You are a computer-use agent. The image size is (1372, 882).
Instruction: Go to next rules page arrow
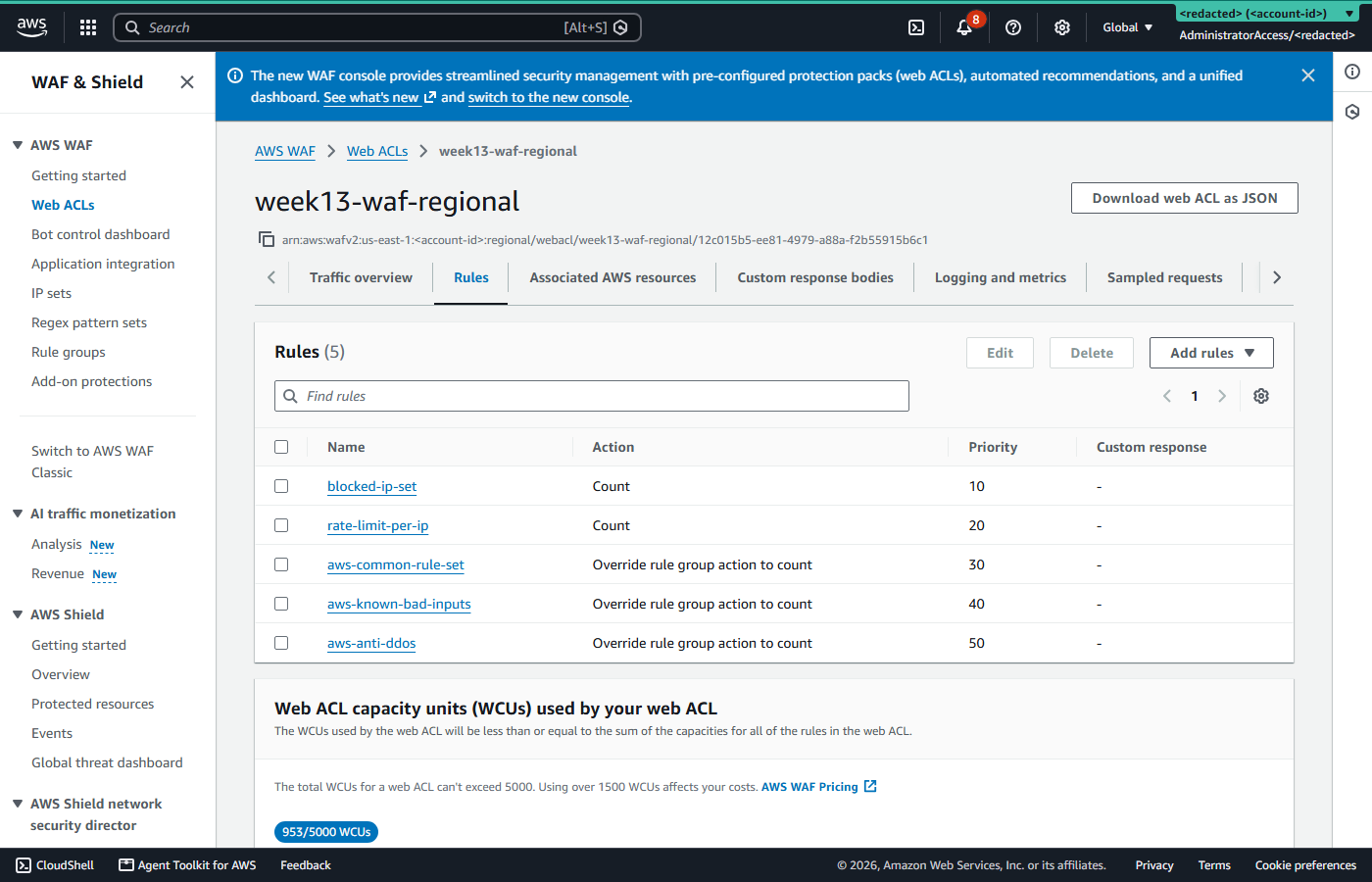click(x=1222, y=396)
